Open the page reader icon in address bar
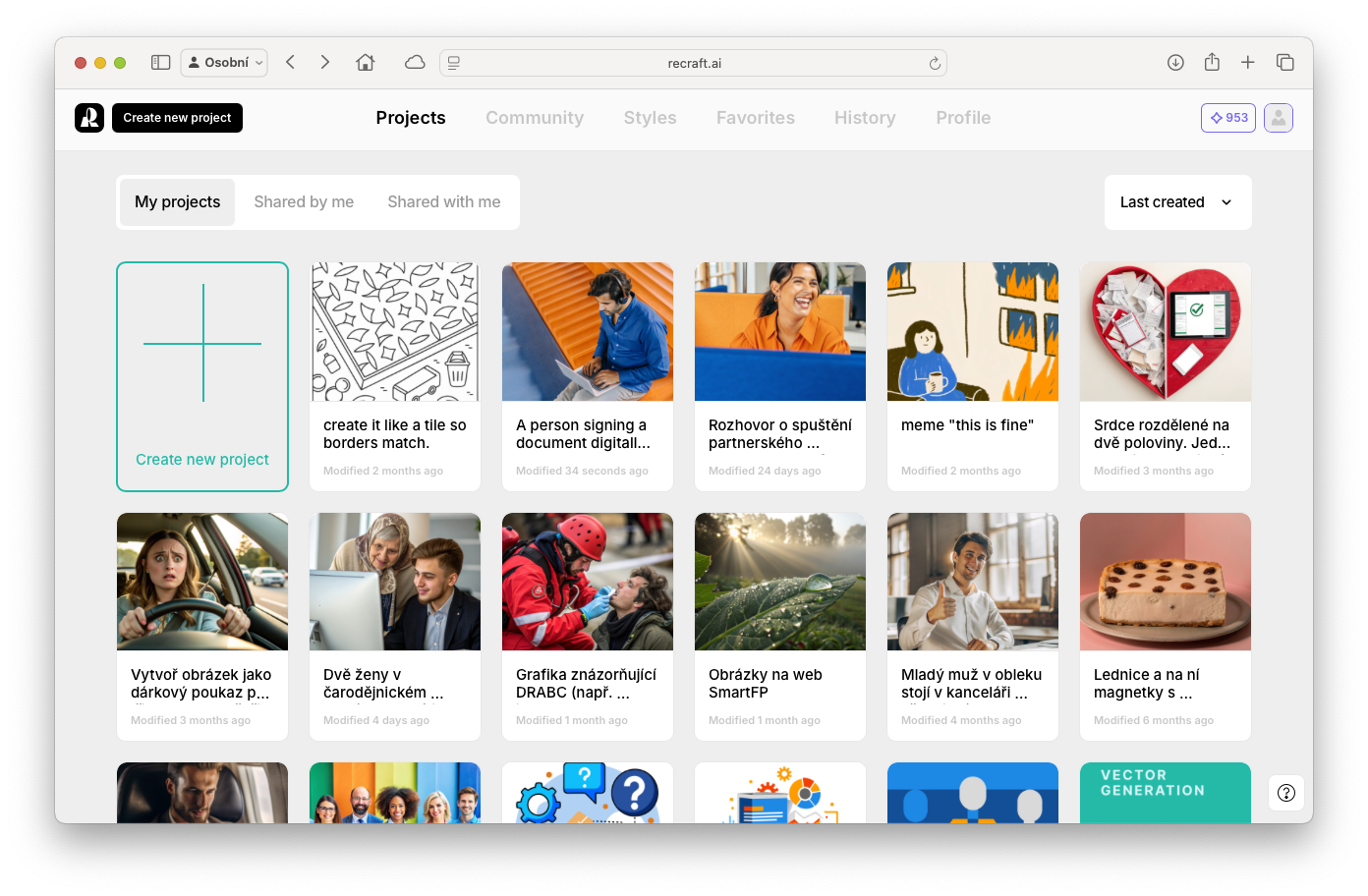Viewport: 1368px width, 896px height. pyautogui.click(x=454, y=63)
